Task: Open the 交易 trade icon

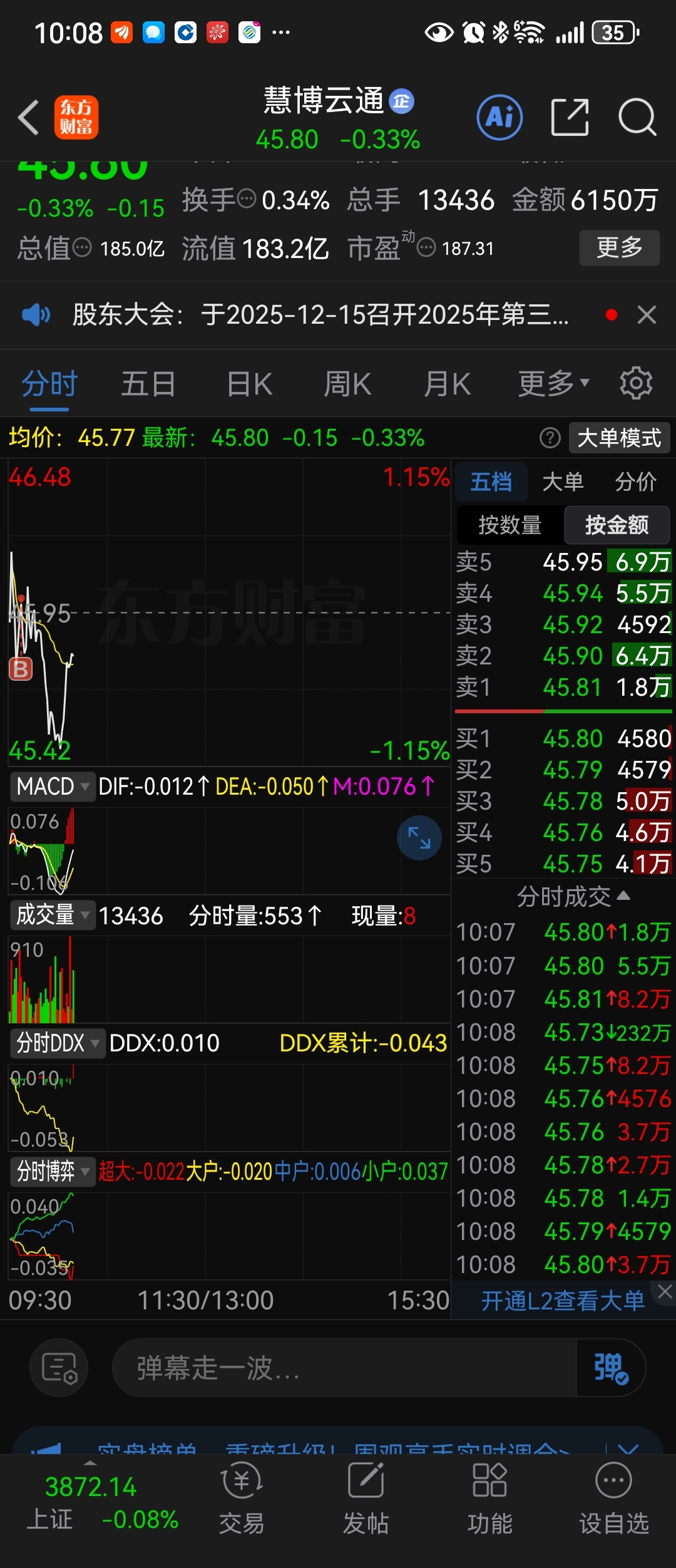Action: coord(242,1497)
